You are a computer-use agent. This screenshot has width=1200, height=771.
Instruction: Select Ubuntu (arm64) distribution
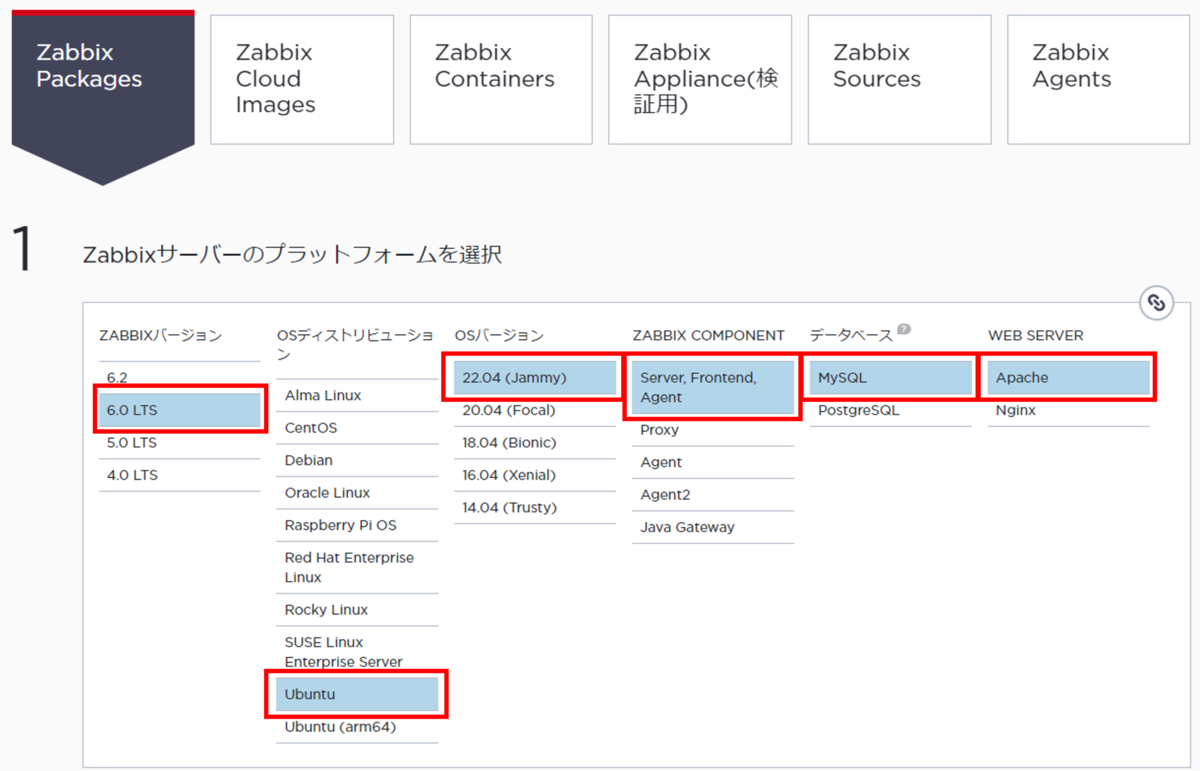point(357,727)
